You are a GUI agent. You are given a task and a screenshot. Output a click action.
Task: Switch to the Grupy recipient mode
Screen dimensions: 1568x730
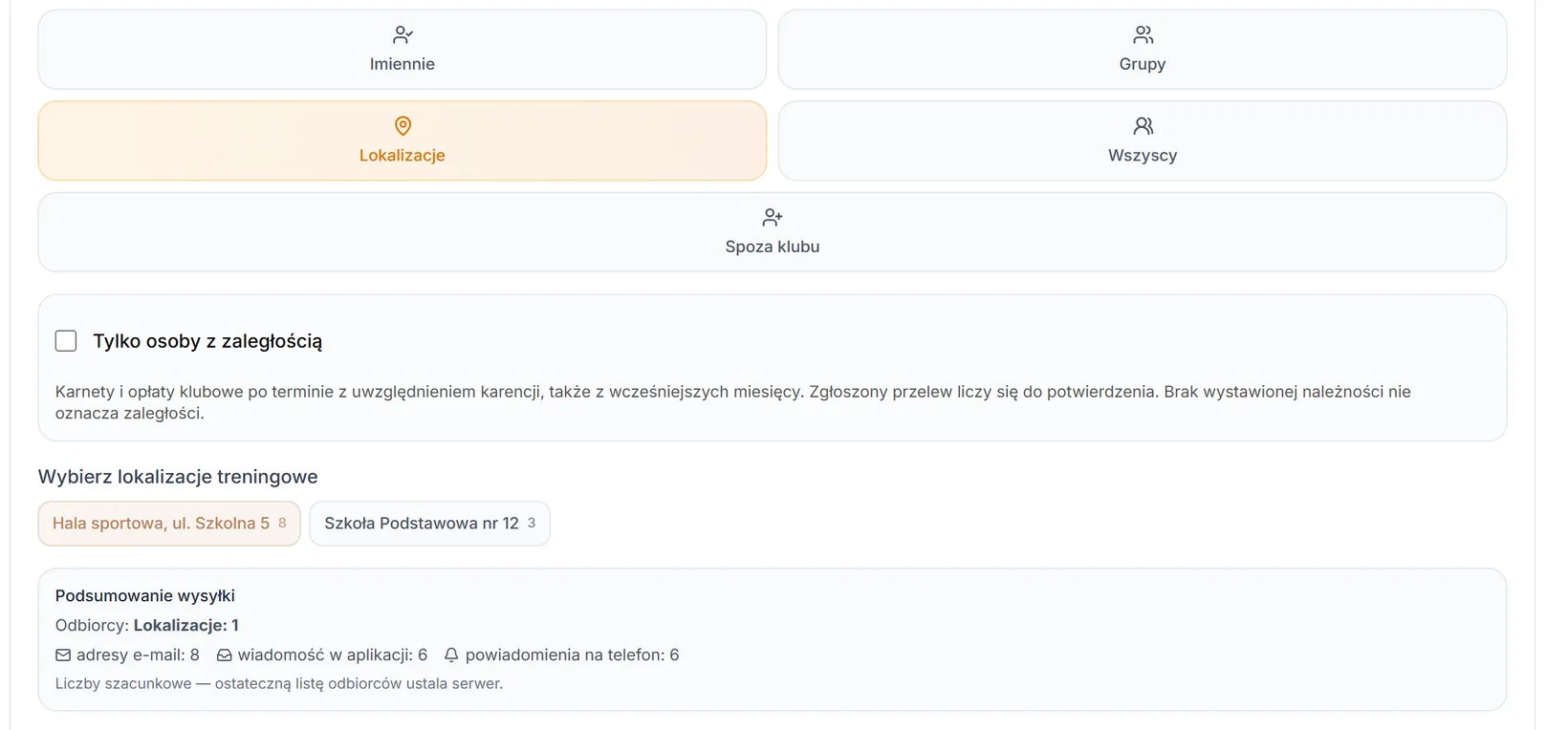(1143, 50)
